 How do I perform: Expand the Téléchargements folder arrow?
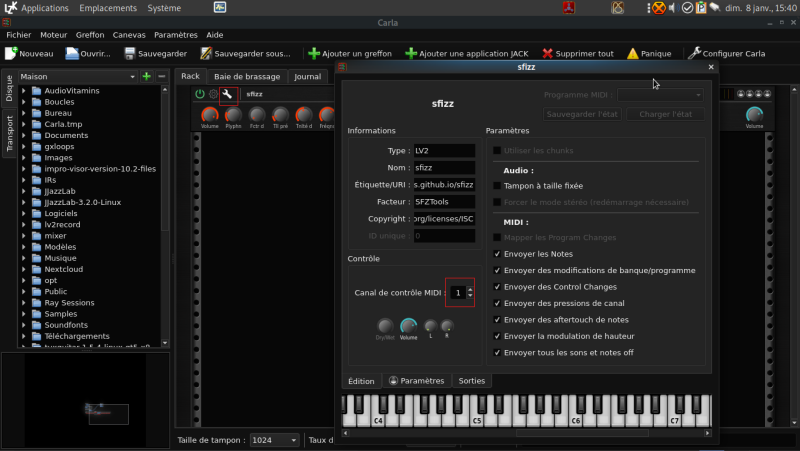click(x=23, y=336)
